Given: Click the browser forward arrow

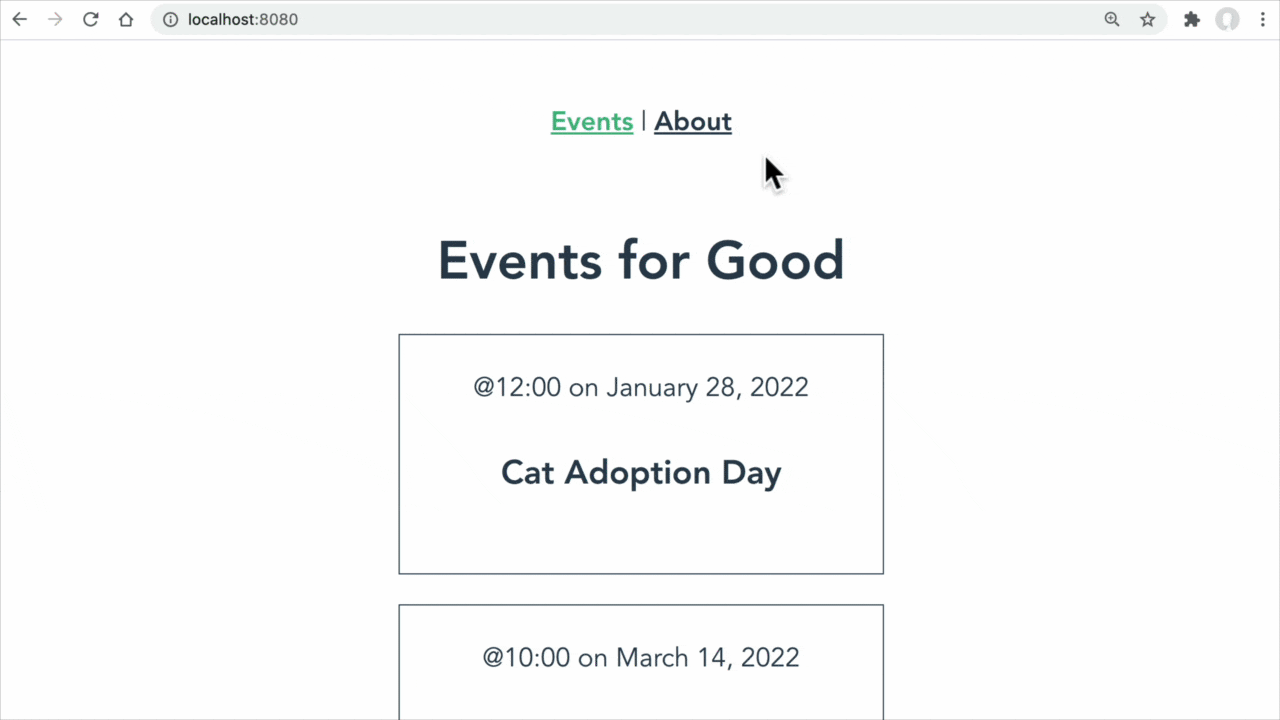Looking at the screenshot, I should tap(55, 19).
